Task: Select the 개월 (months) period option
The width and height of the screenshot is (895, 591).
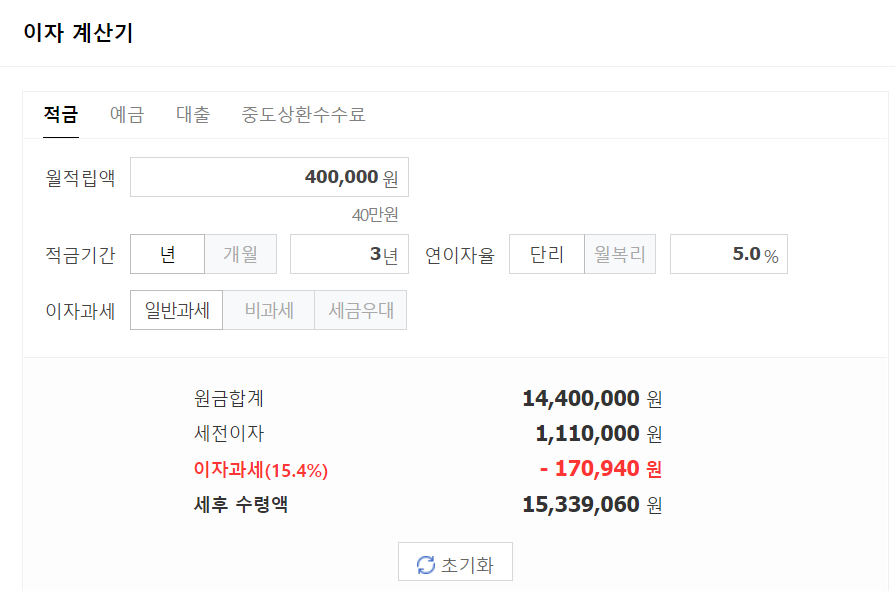Action: [239, 254]
